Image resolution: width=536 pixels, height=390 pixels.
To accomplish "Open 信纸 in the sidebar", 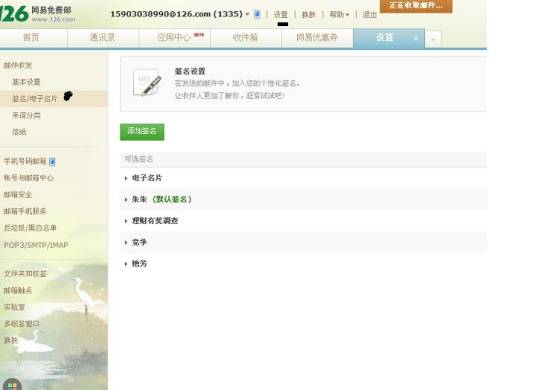I will click(x=19, y=132).
